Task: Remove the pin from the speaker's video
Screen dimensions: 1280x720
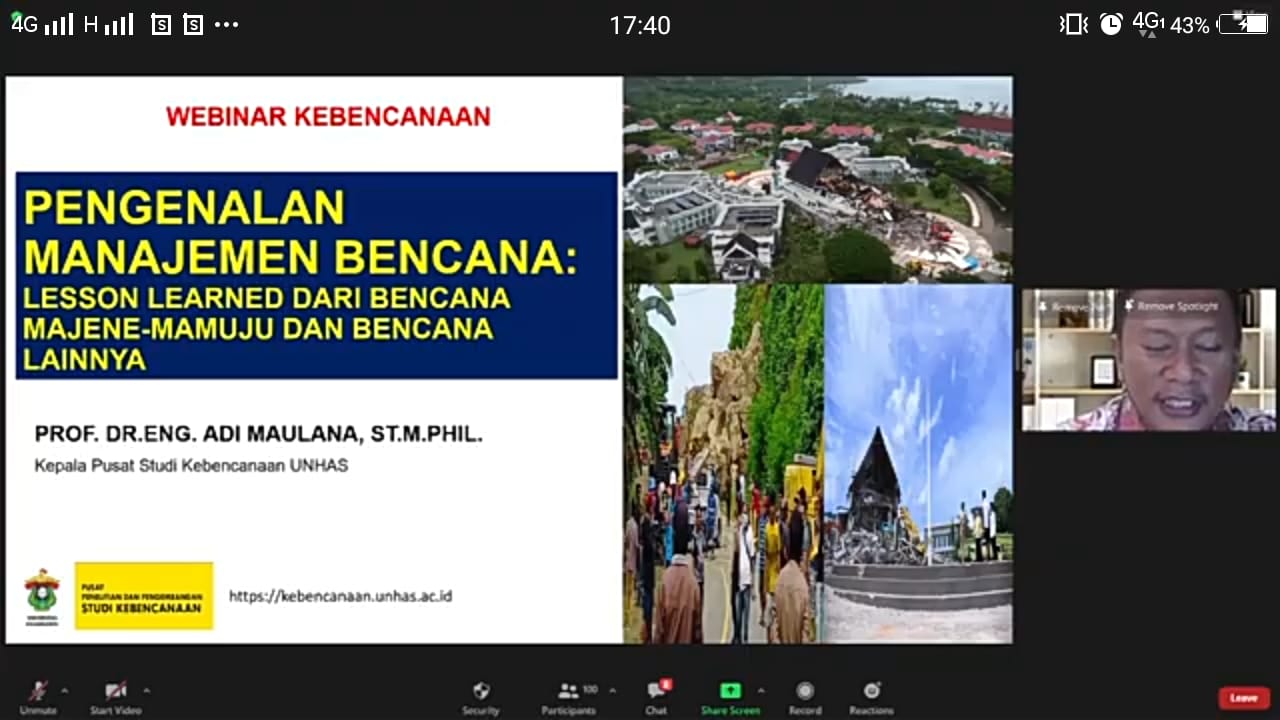Action: click(x=1068, y=306)
